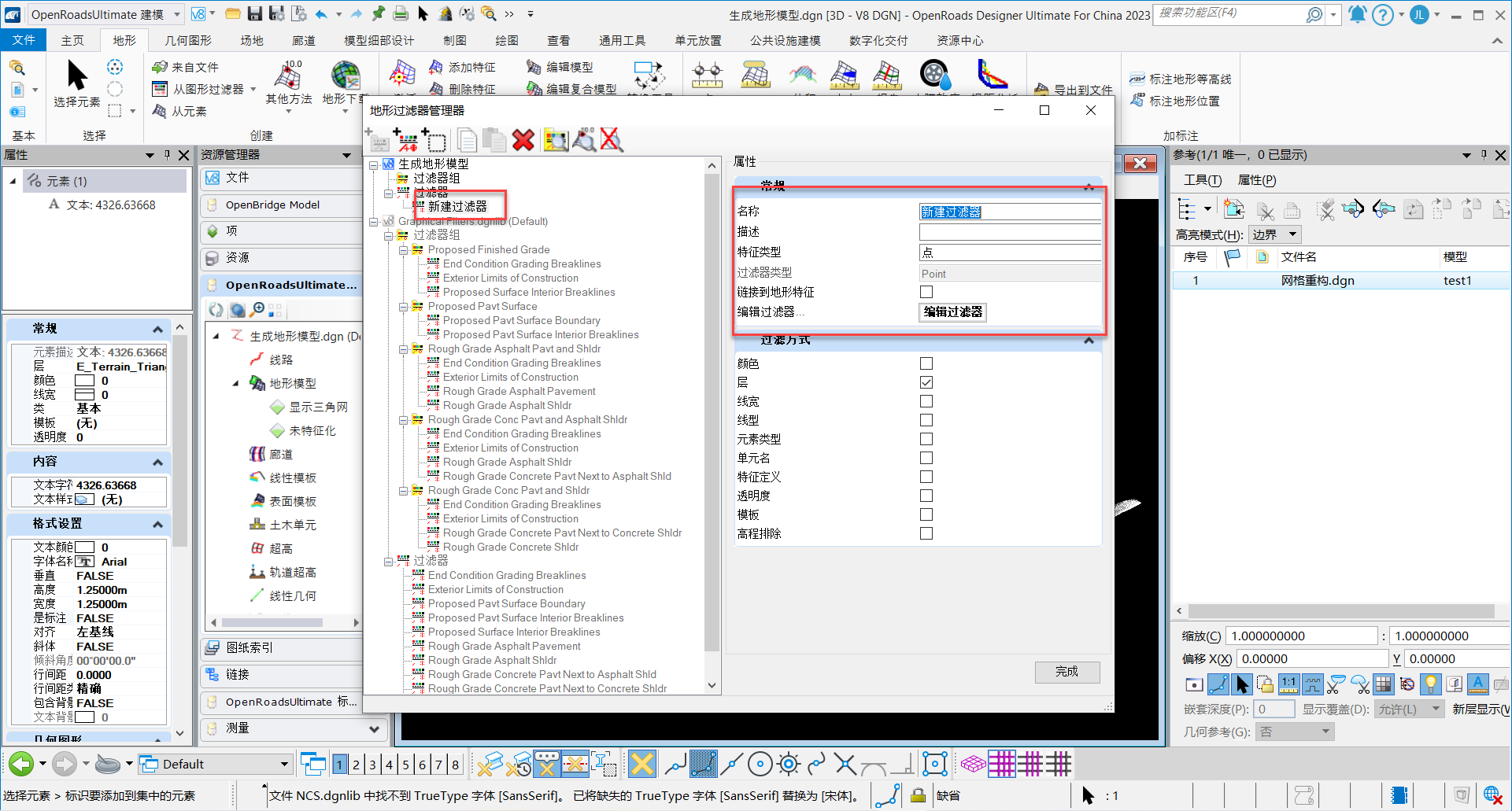Image resolution: width=1512 pixels, height=811 pixels.
Task: Click the Edit Model icon in ribbon
Action: [x=560, y=68]
